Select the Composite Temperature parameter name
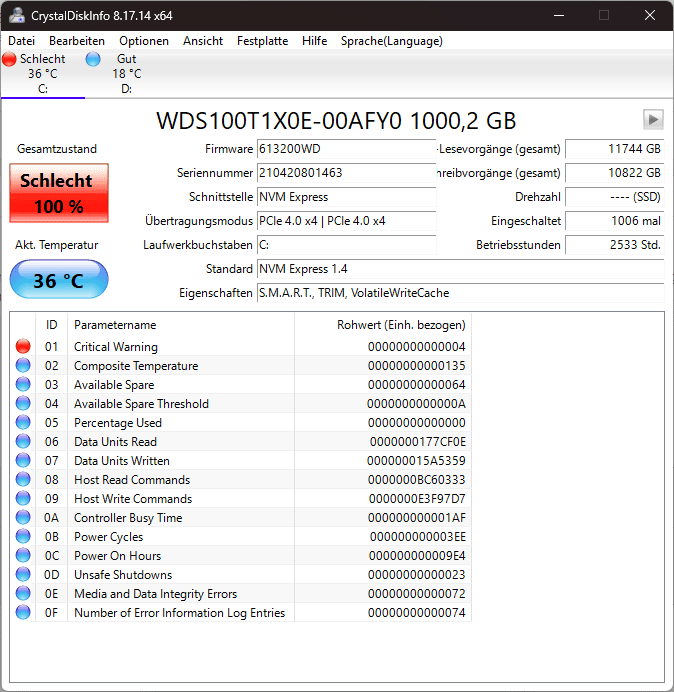This screenshot has height=692, width=674. 136,366
